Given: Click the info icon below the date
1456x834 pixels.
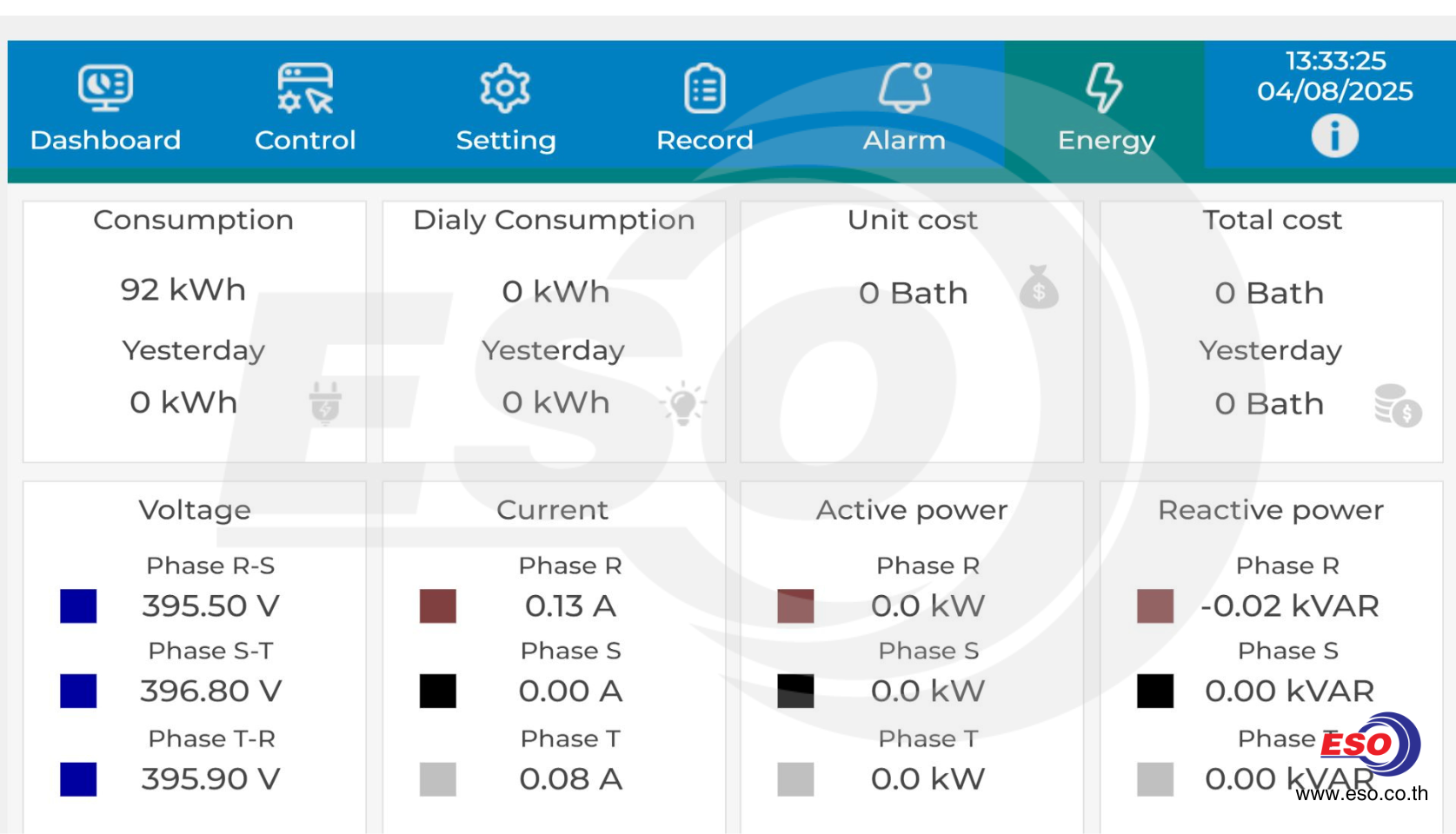Looking at the screenshot, I should click(1334, 136).
